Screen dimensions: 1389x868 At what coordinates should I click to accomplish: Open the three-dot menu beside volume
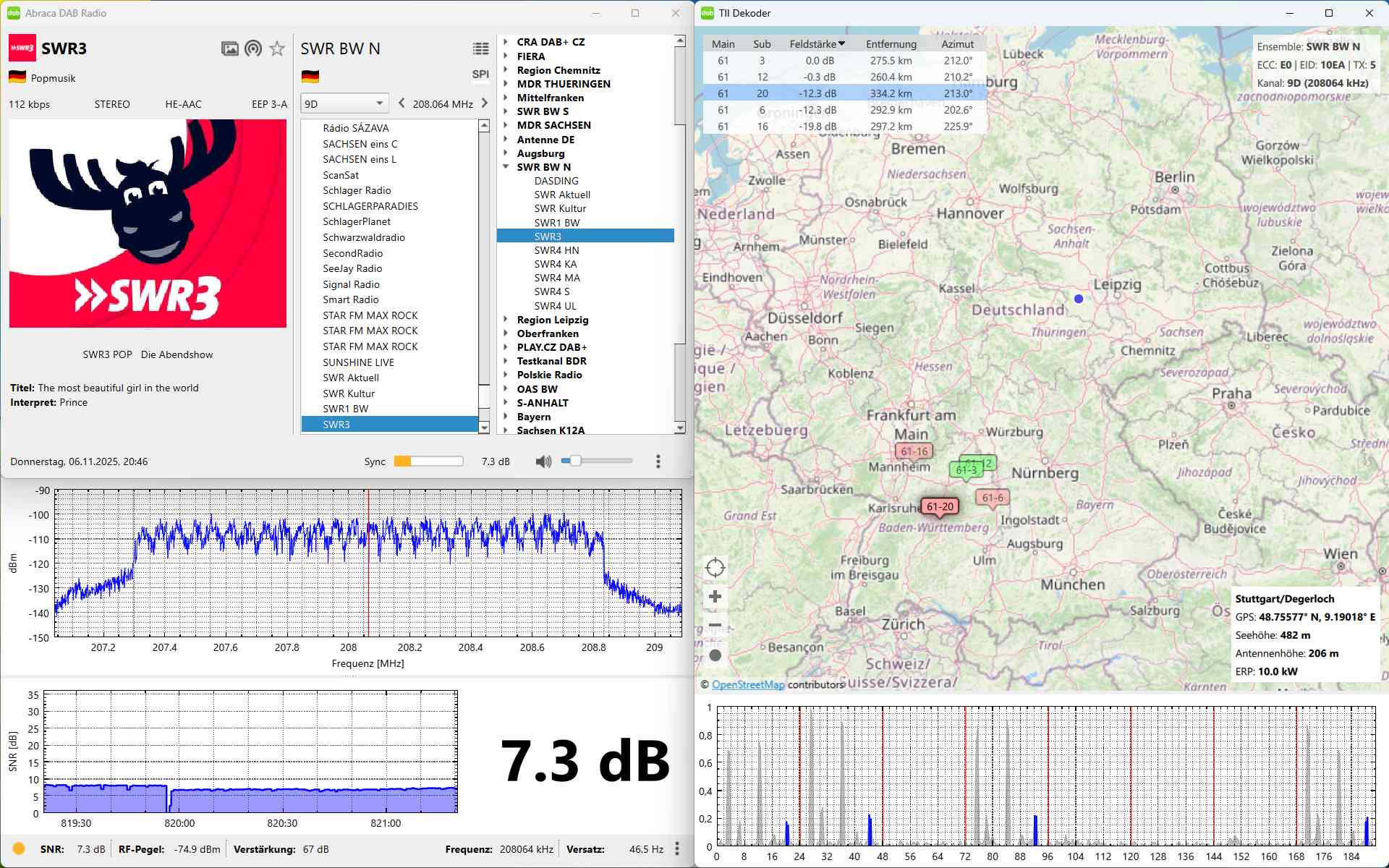[x=658, y=461]
